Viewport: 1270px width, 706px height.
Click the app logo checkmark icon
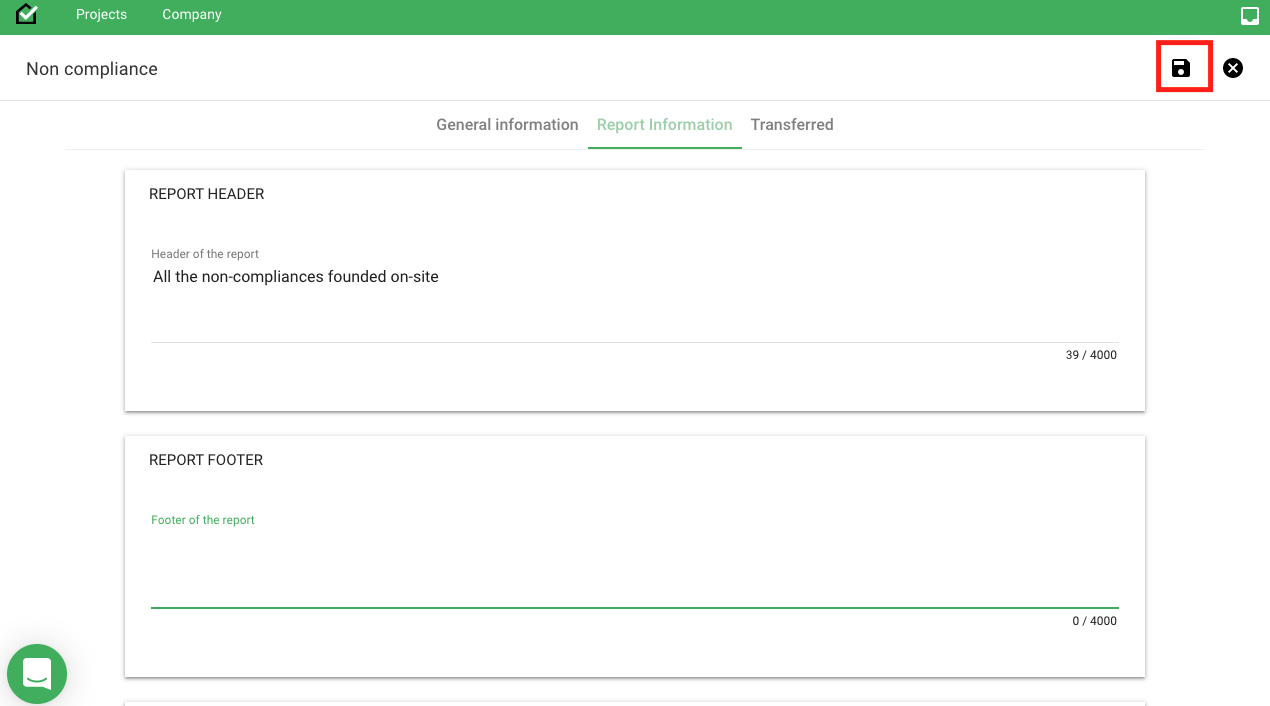(x=27, y=14)
